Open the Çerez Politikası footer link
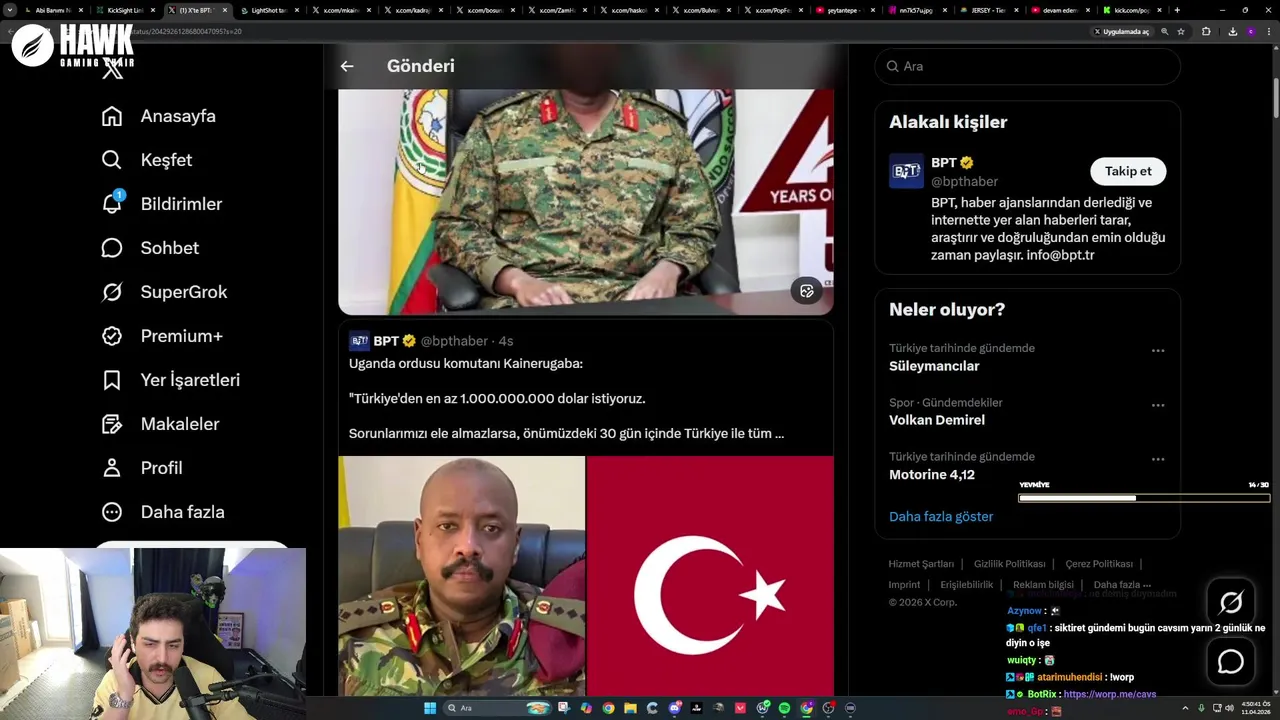The width and height of the screenshot is (1280, 720). point(1099,564)
